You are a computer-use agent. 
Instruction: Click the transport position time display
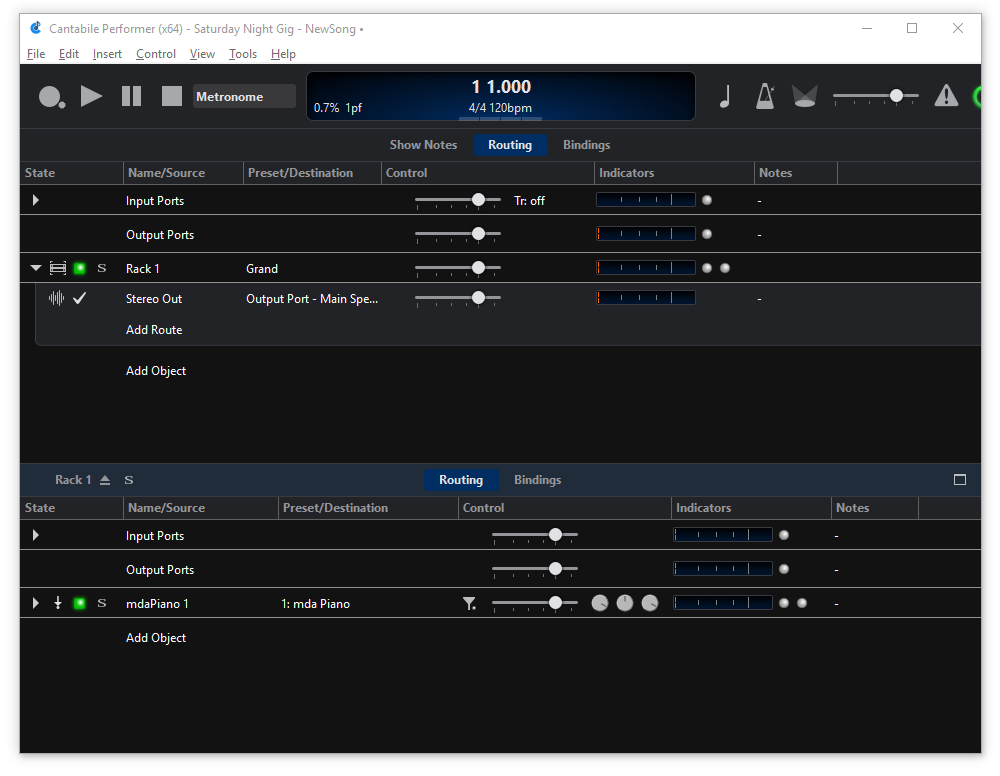click(x=501, y=87)
